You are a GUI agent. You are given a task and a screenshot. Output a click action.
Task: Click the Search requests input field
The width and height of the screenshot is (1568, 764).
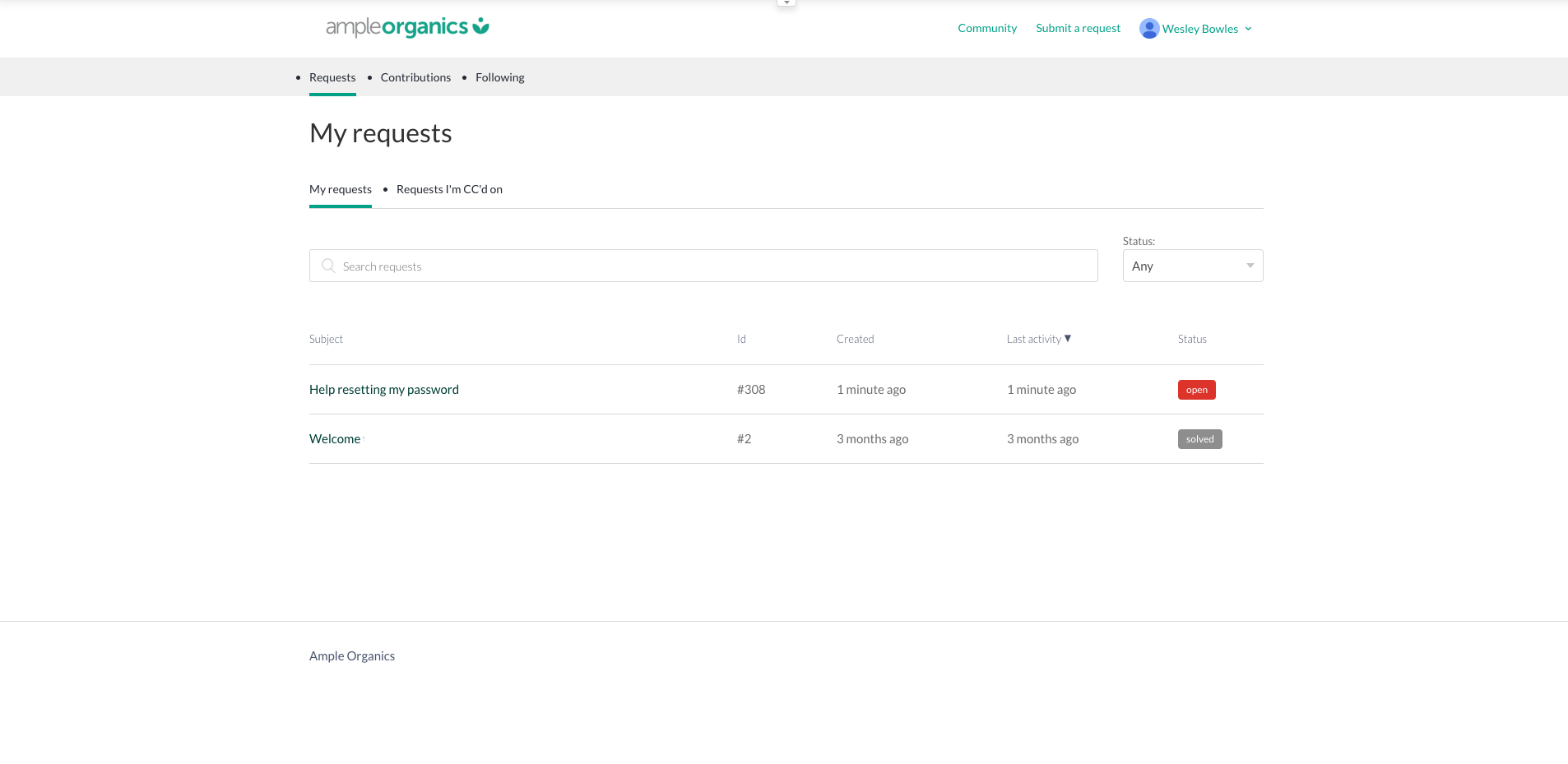point(716,266)
